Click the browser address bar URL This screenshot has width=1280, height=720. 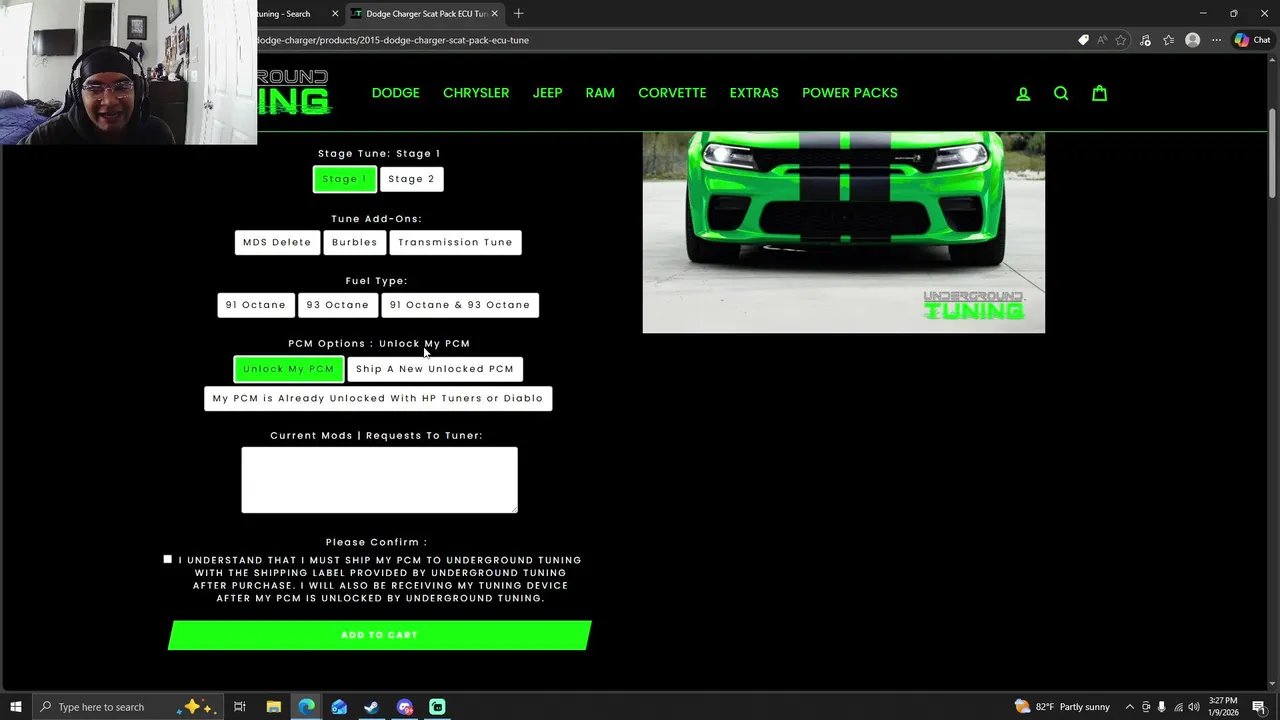[394, 40]
